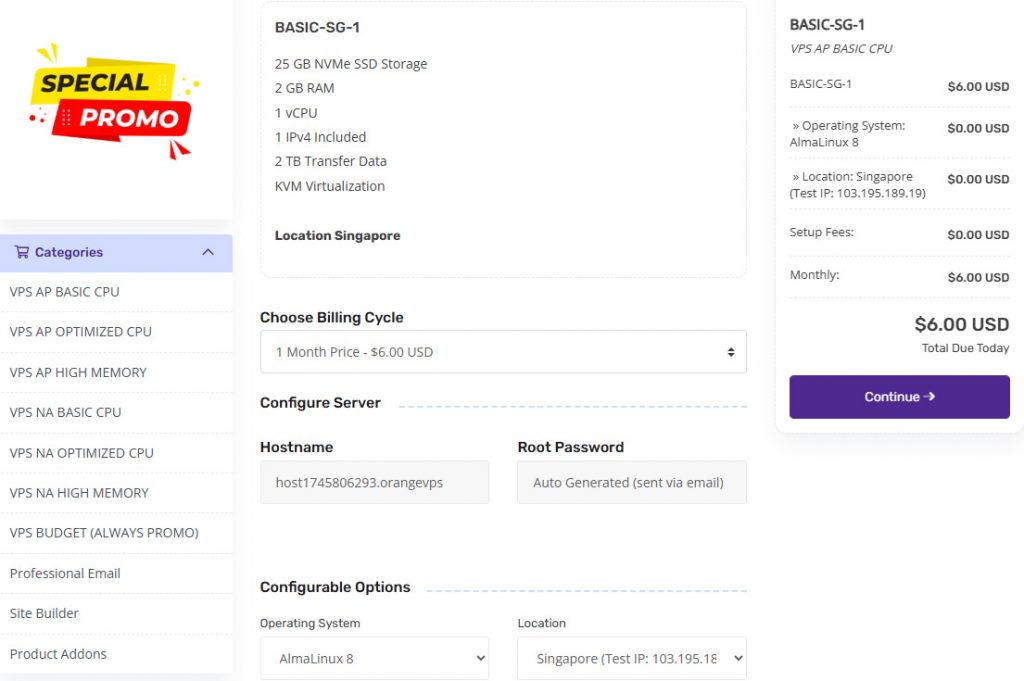Image resolution: width=1024 pixels, height=681 pixels.
Task: Select Product Addons category
Action: (58, 654)
